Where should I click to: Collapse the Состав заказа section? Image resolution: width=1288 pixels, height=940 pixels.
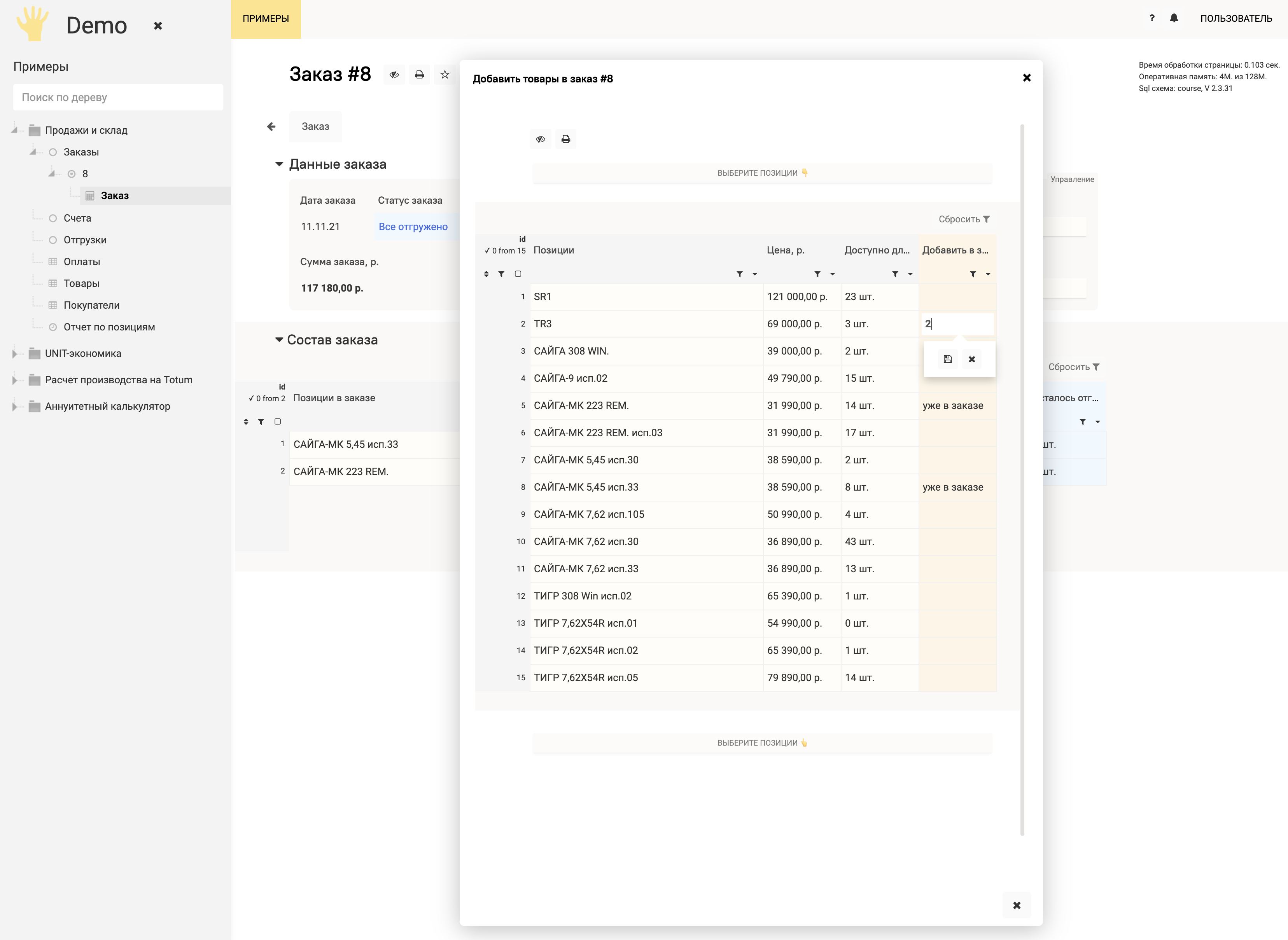[x=279, y=340]
